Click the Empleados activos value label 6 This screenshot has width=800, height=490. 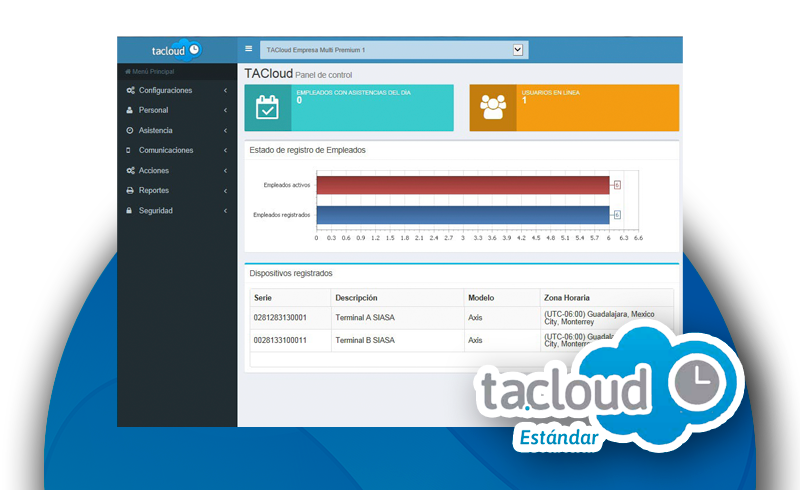click(617, 185)
